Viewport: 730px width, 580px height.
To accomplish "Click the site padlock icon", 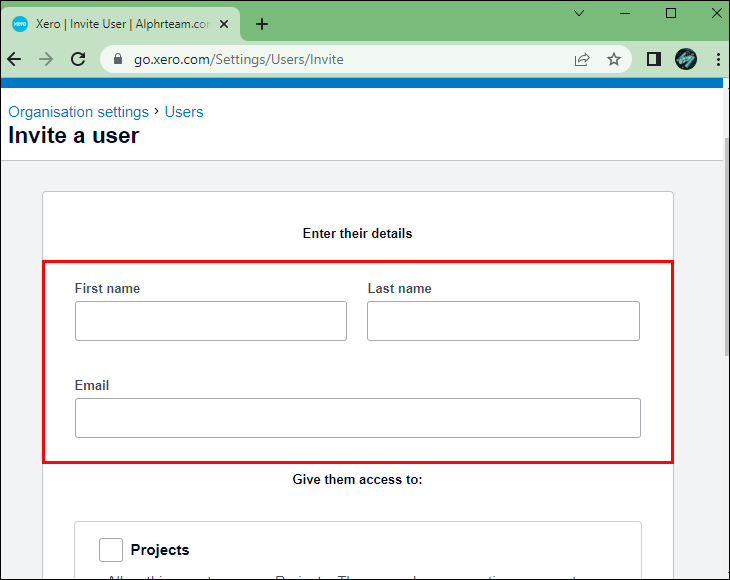I will click(x=118, y=59).
